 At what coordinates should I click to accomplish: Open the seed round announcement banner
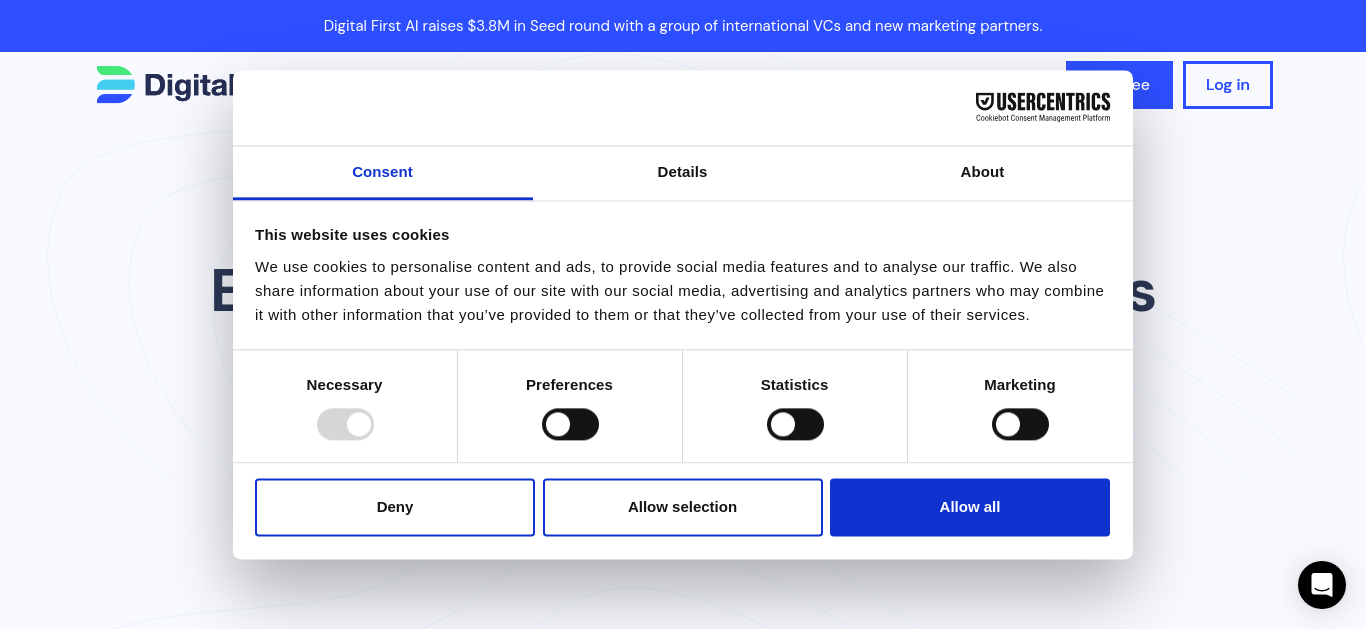[x=683, y=26]
